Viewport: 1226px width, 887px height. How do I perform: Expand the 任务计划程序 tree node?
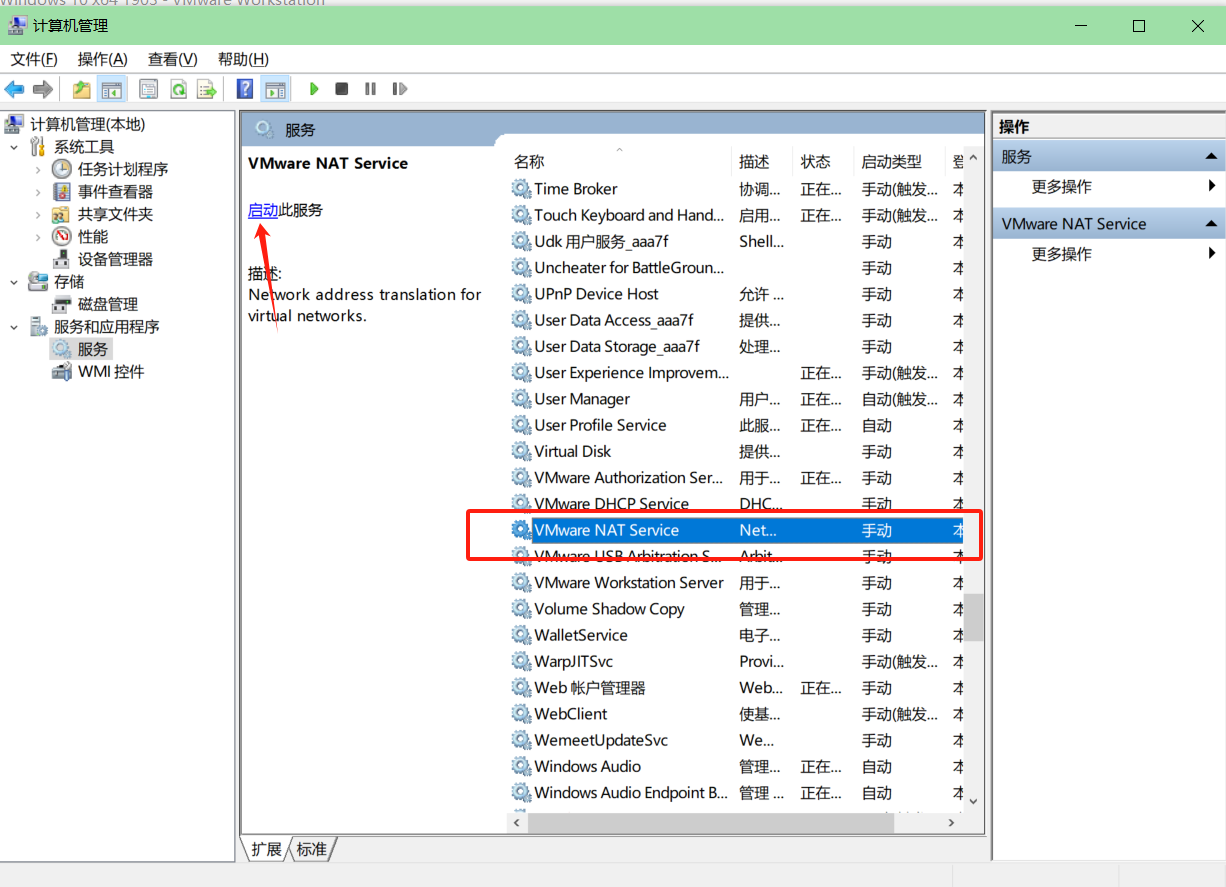(x=38, y=169)
